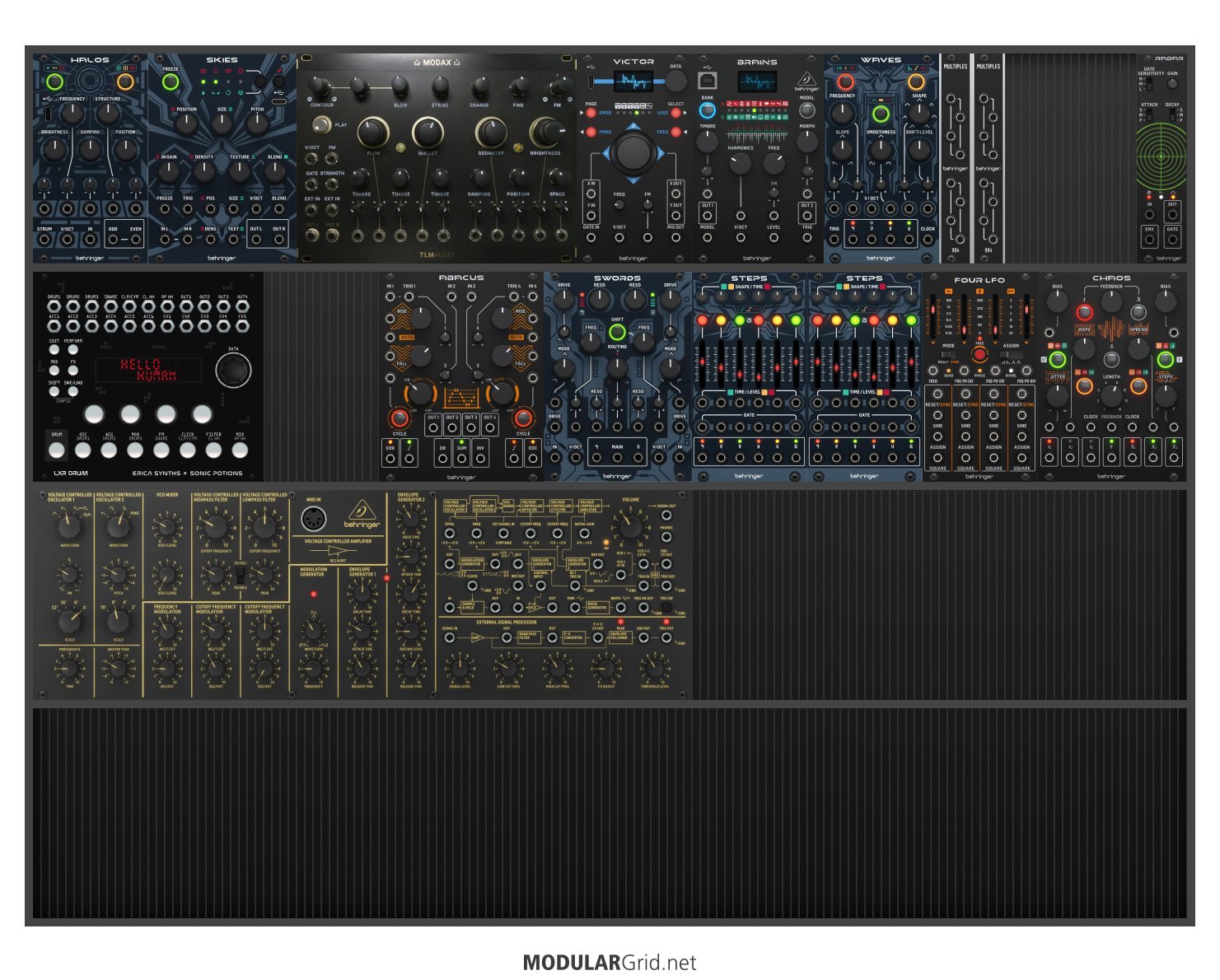The height and width of the screenshot is (980, 1220).
Task: Toggle the right Cycle button on Abacus
Action: tap(523, 418)
